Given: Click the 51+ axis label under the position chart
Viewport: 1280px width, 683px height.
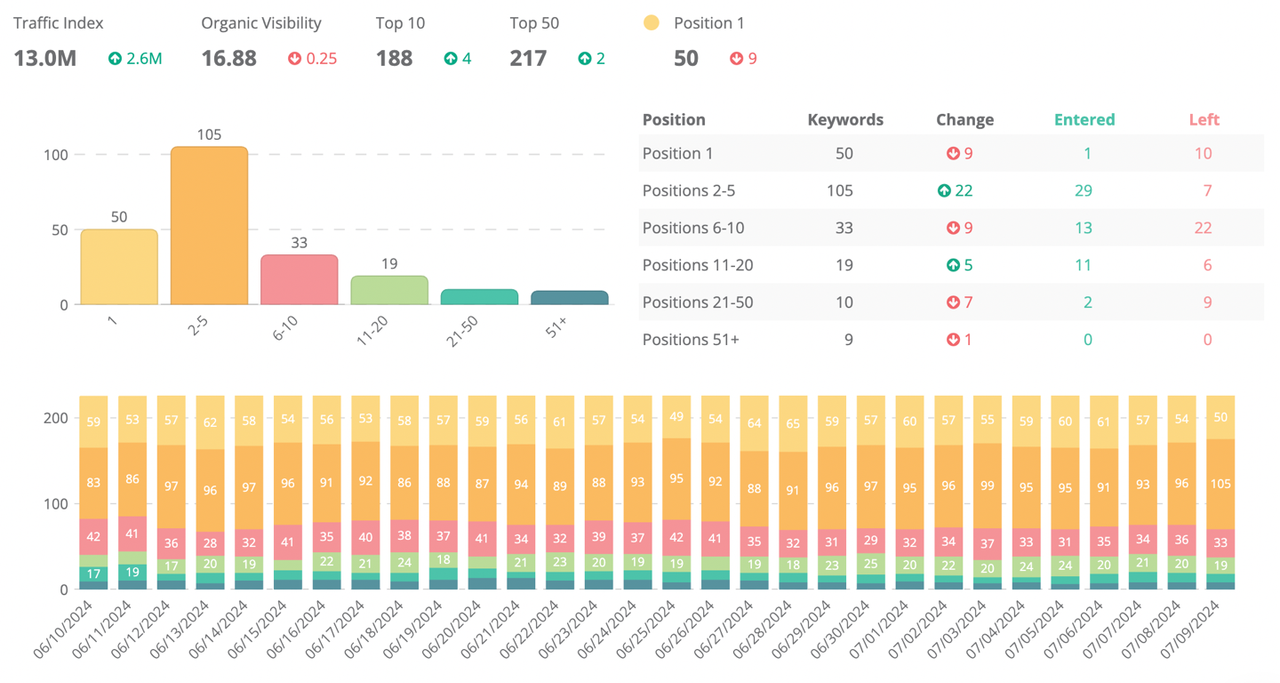Looking at the screenshot, I should [x=557, y=325].
